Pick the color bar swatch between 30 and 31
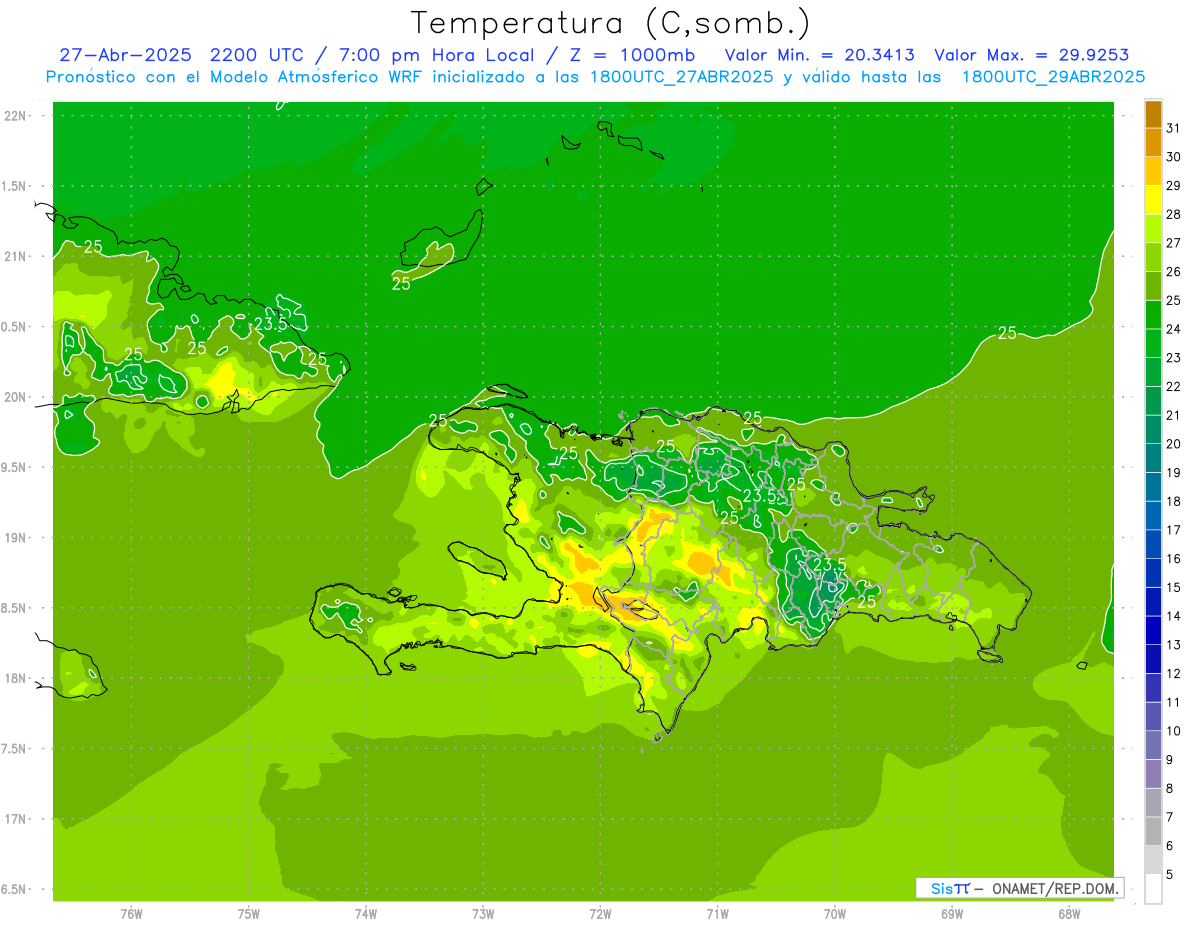This screenshot has height=927, width=1200. pyautogui.click(x=1153, y=143)
